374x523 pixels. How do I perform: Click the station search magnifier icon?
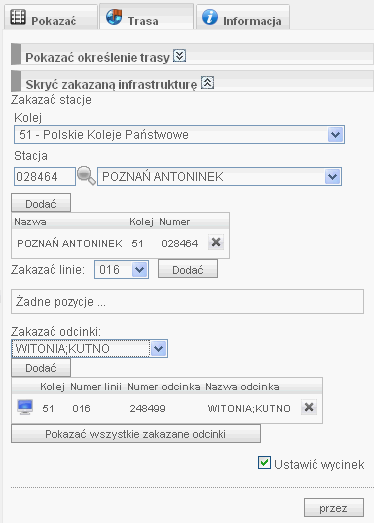(x=86, y=176)
